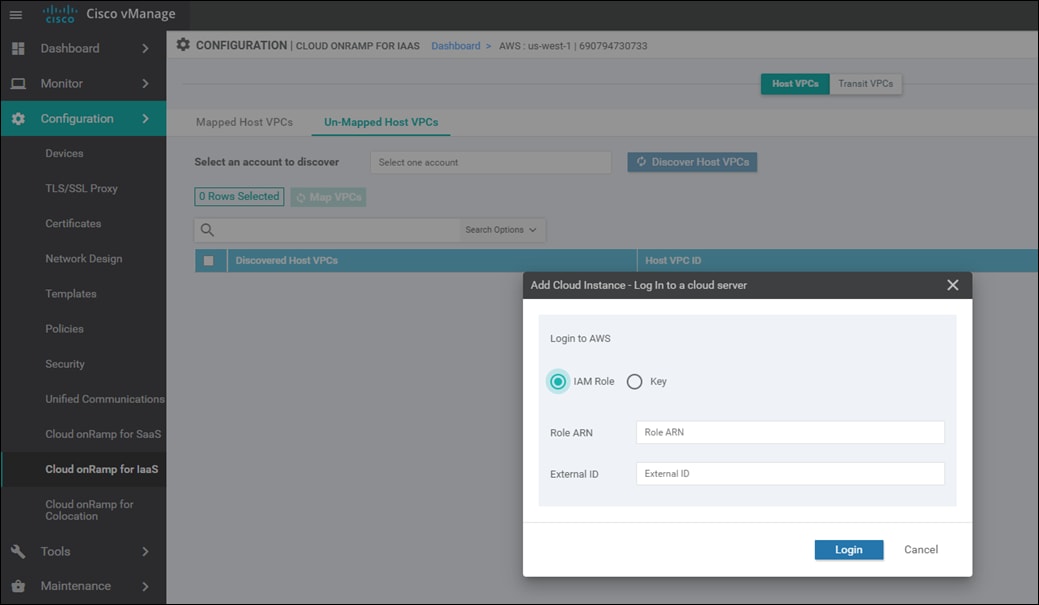Open Devices in Configuration menu
The image size is (1039, 605).
(x=64, y=153)
